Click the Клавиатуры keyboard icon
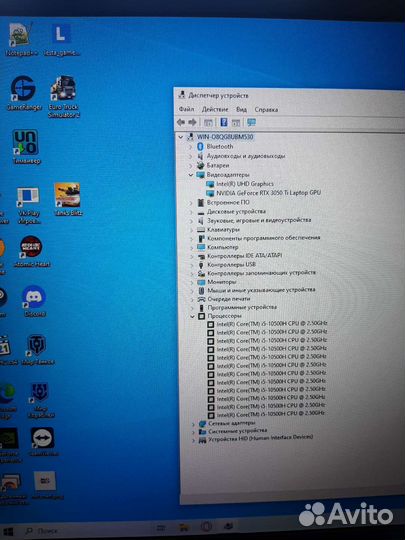This screenshot has width=405, height=540. click(201, 229)
